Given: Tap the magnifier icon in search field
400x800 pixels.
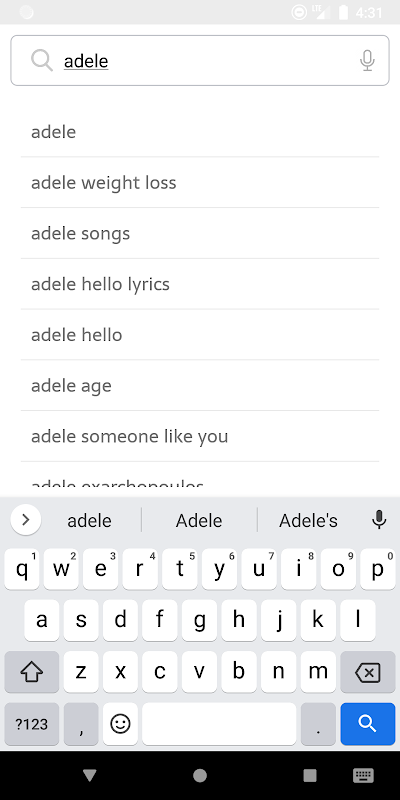Looking at the screenshot, I should pos(41,61).
